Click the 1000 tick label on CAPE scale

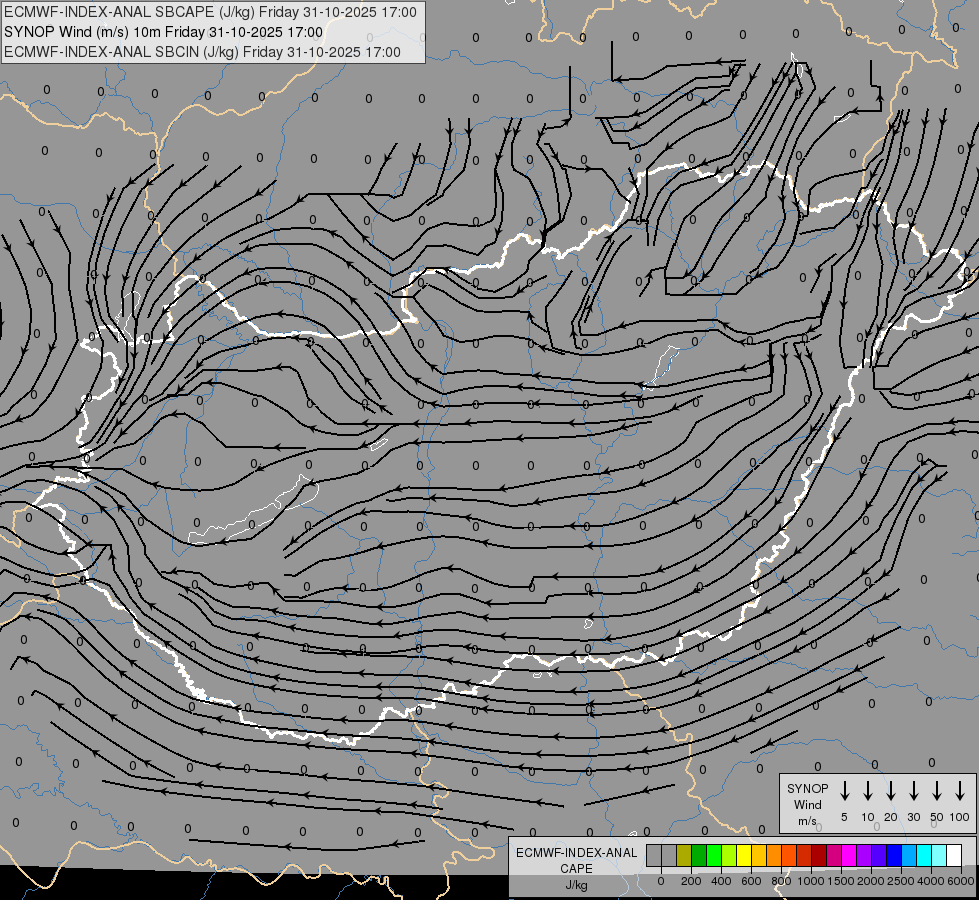(811, 881)
